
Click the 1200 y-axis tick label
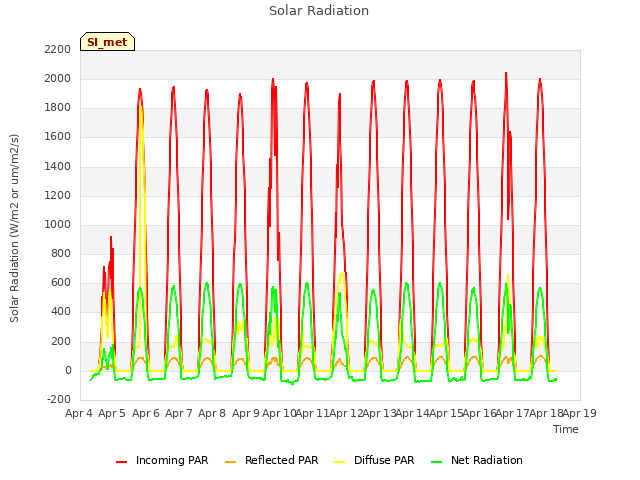click(58, 195)
